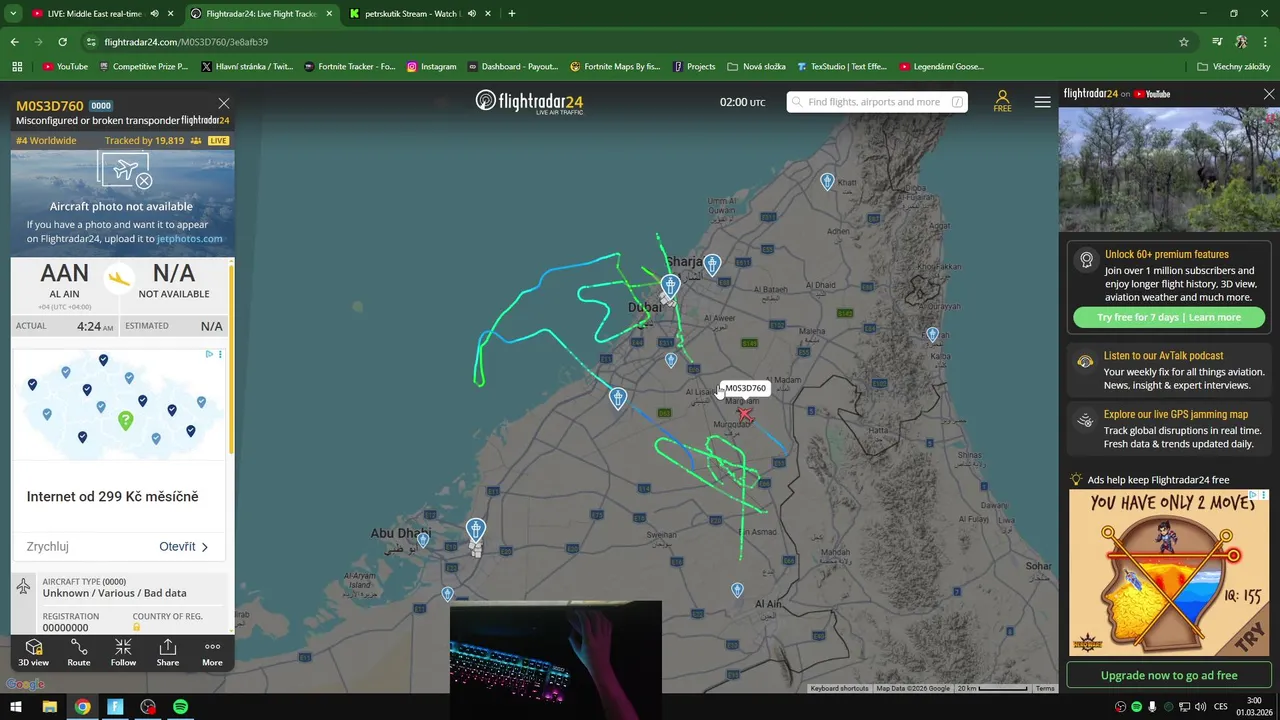Open the Nová složka bookmarks folder

tap(757, 67)
